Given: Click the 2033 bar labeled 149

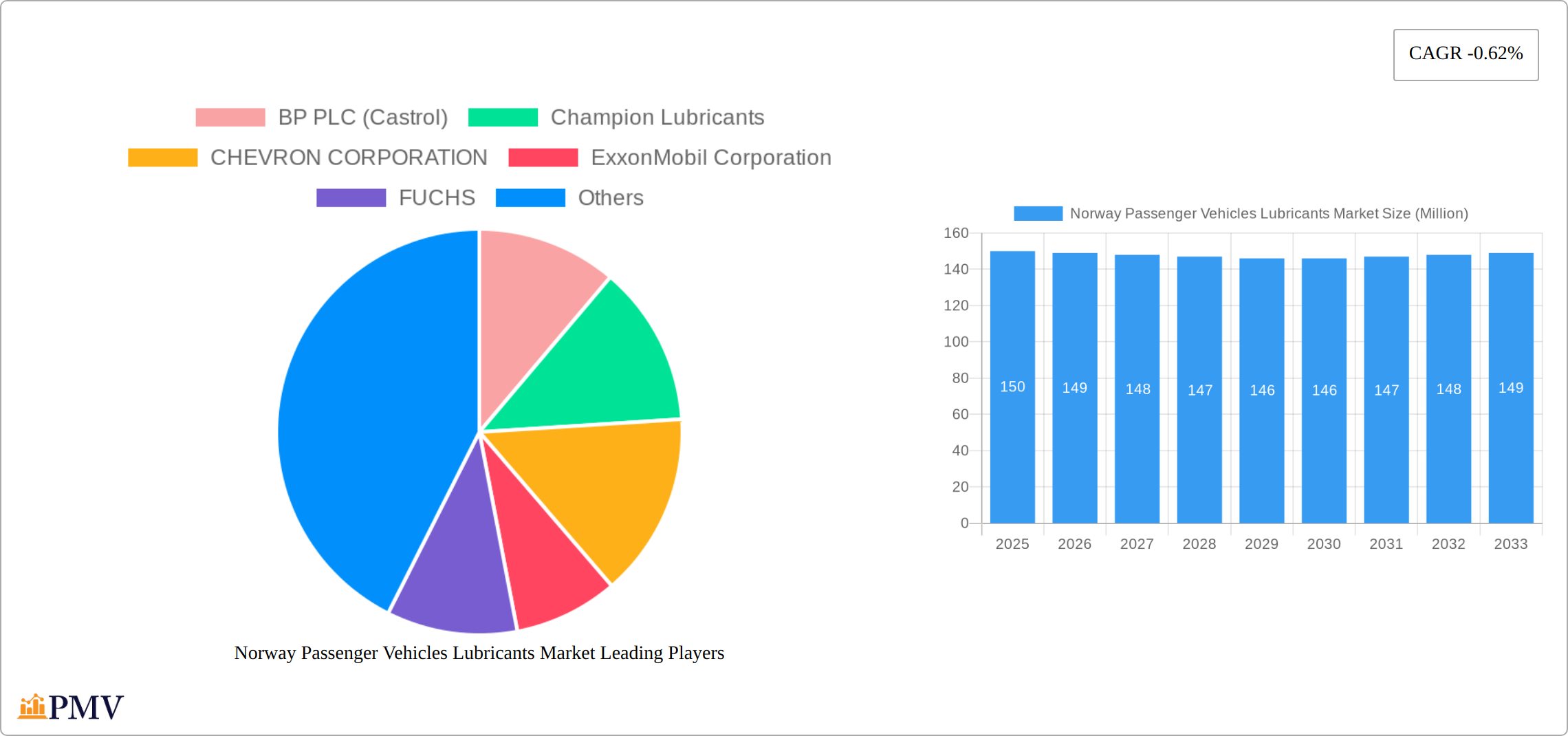Looking at the screenshot, I should [x=1511, y=388].
